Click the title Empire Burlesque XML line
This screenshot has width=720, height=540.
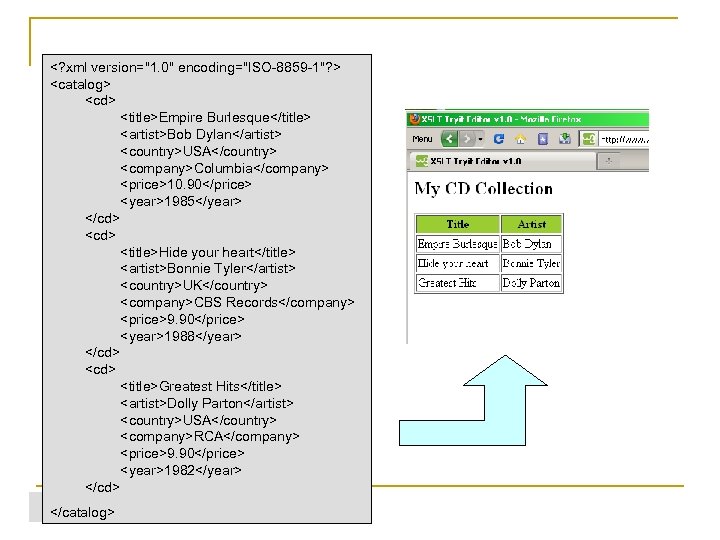(x=215, y=118)
